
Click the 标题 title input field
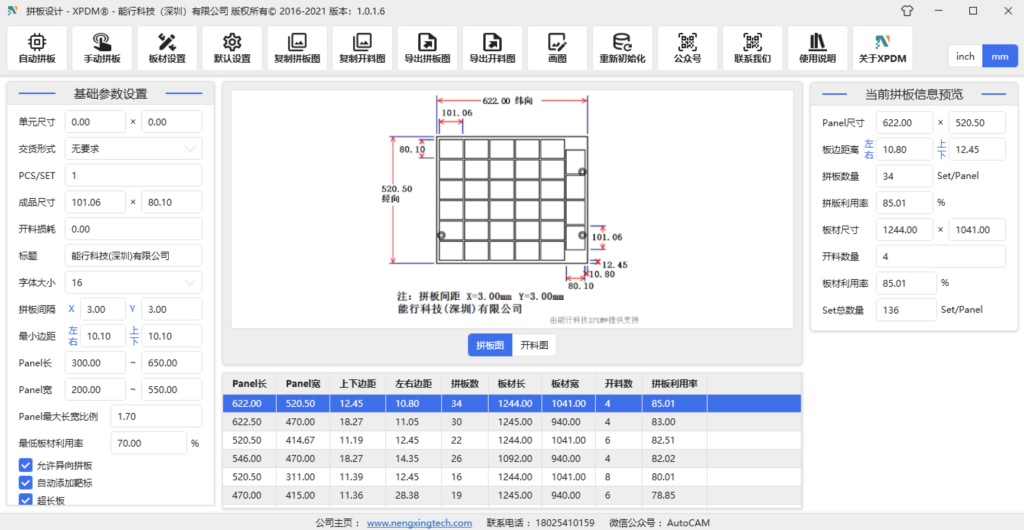pyautogui.click(x=133, y=256)
